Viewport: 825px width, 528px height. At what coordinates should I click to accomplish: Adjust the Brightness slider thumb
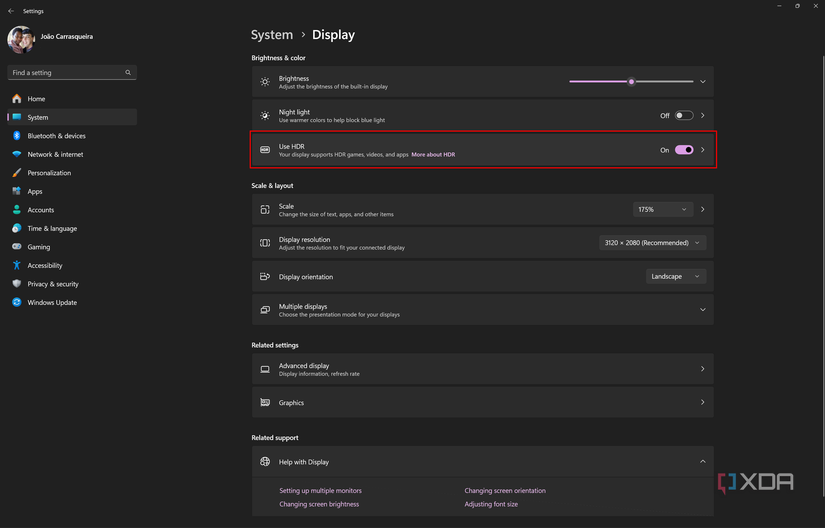pos(631,82)
